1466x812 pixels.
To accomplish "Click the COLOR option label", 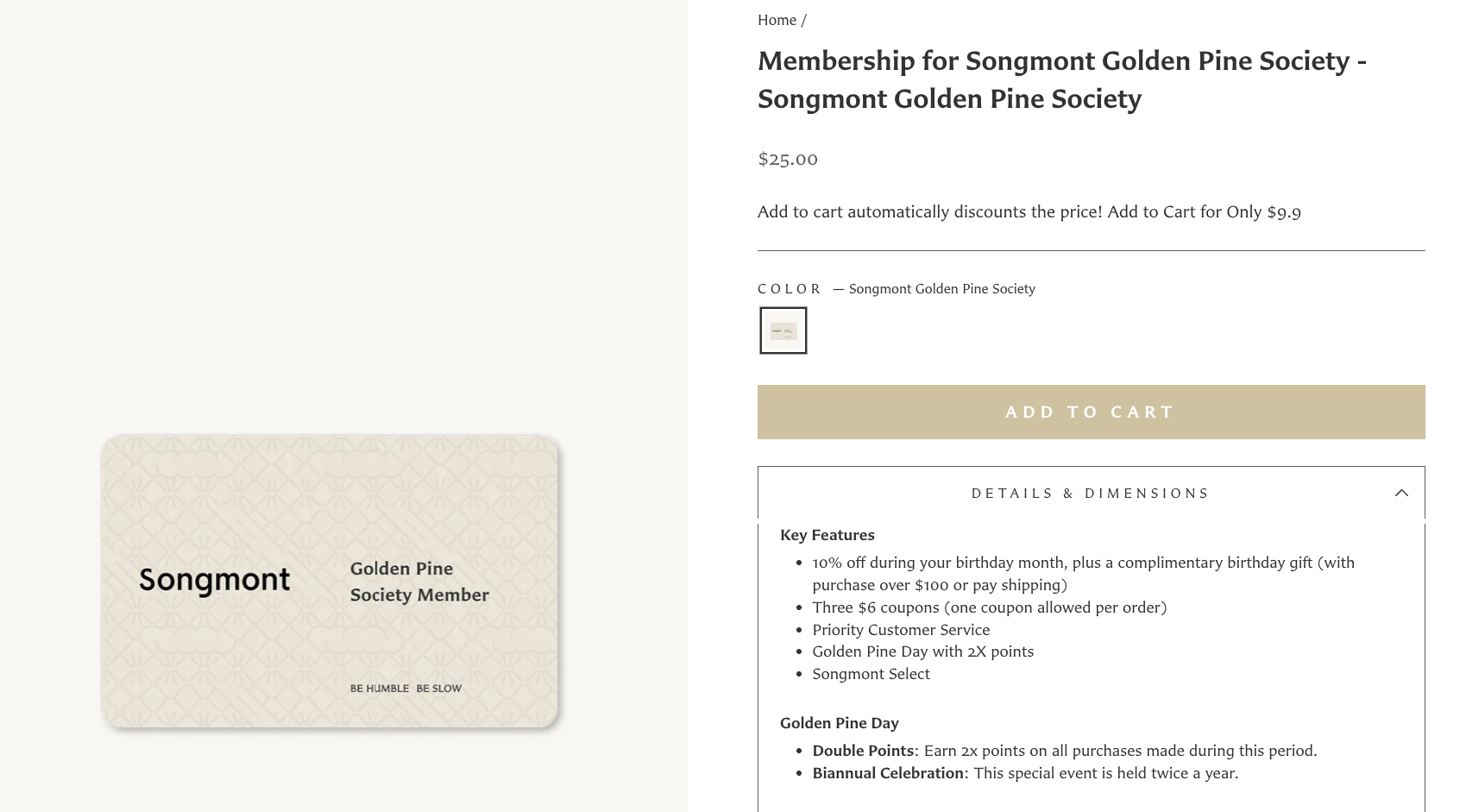I will (790, 289).
